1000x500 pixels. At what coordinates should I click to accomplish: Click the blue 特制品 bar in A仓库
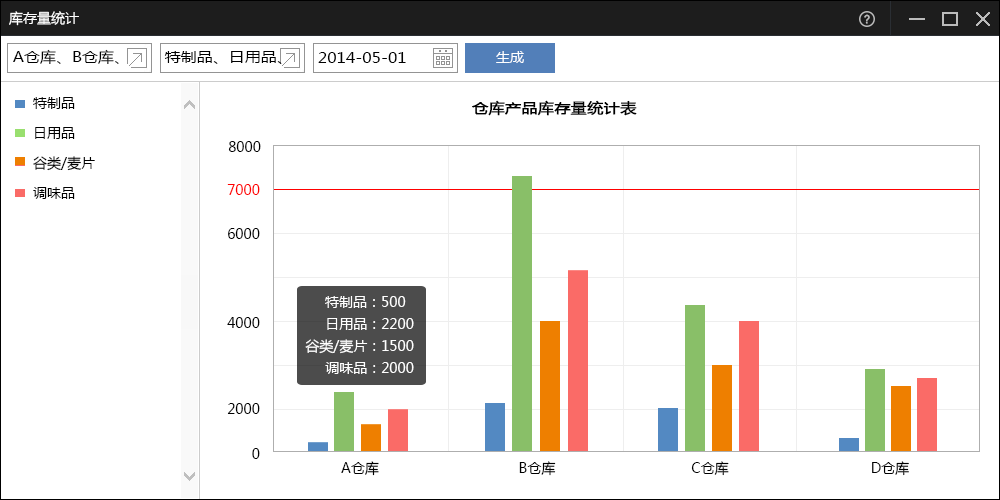(318, 447)
